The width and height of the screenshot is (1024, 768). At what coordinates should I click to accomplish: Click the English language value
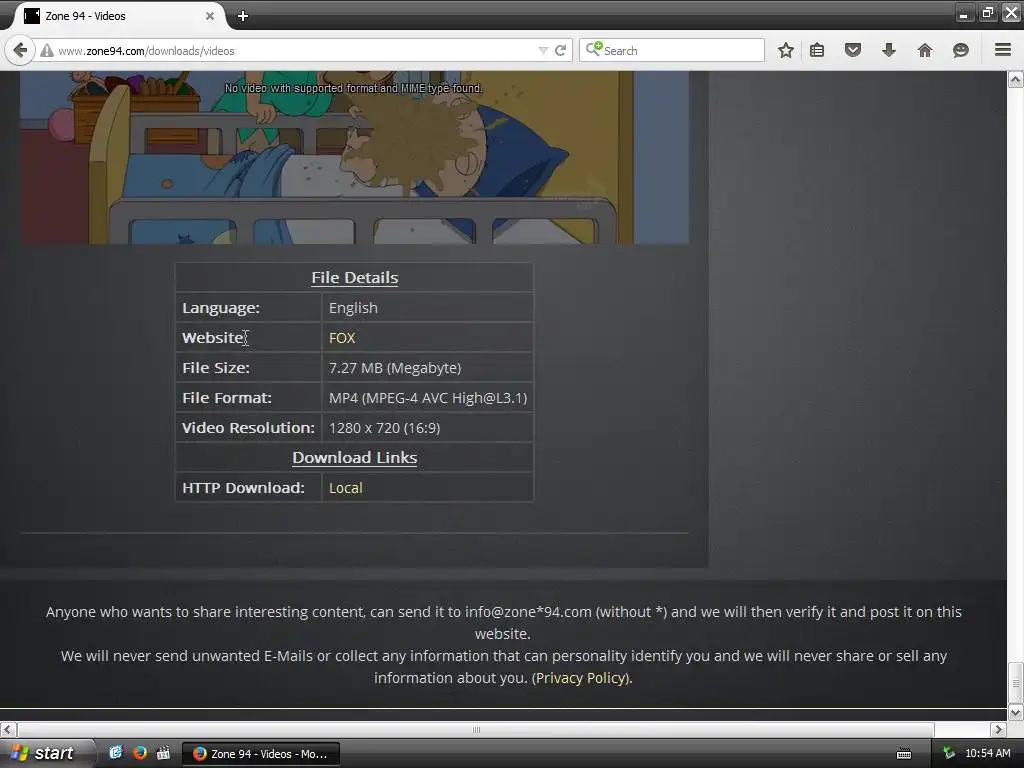click(353, 308)
